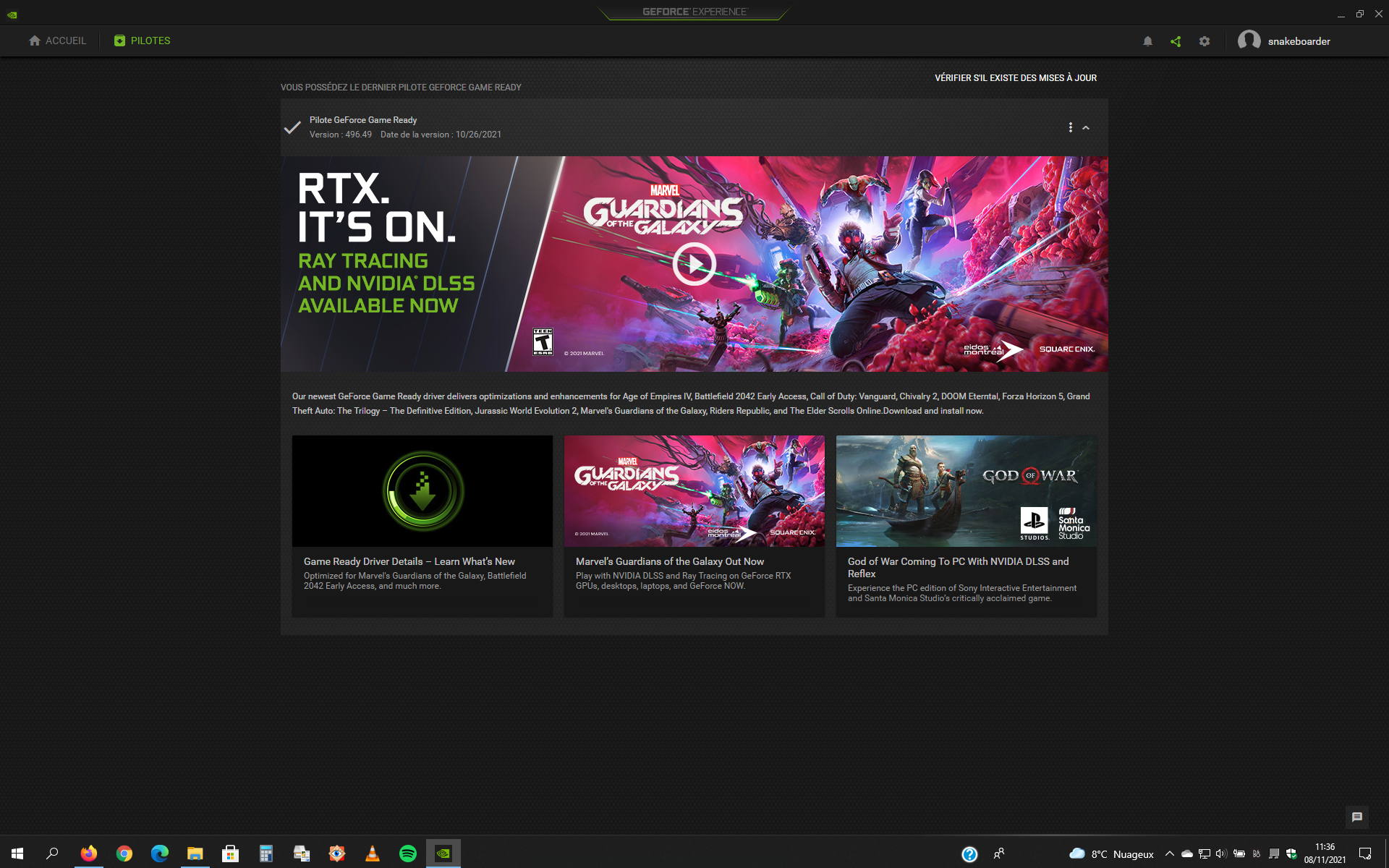Click the driver checkmark icon
Viewport: 1389px width, 868px height.
tap(292, 127)
